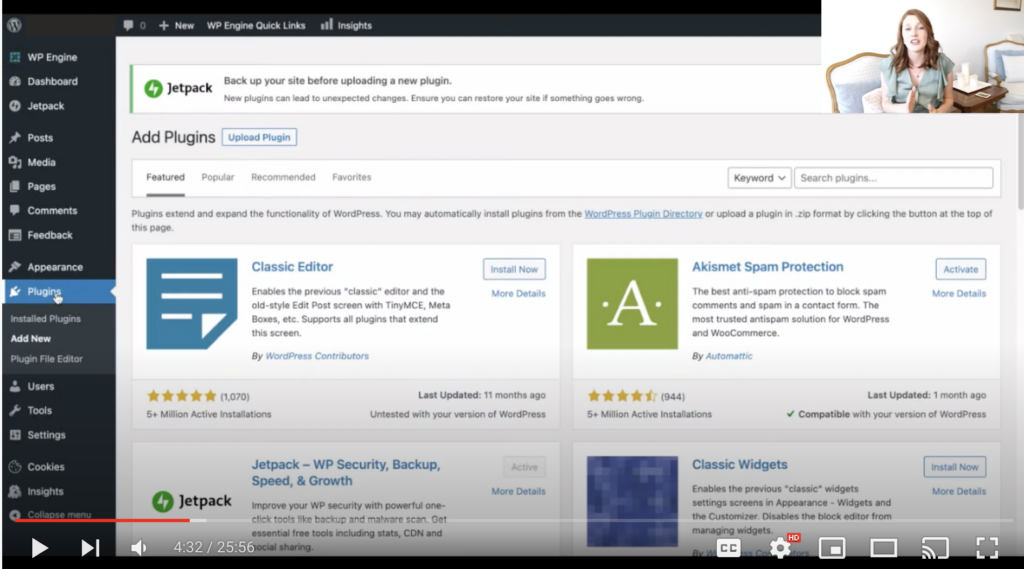Click the WordPress logo in admin bar
This screenshot has width=1024, height=569.
click(x=14, y=25)
